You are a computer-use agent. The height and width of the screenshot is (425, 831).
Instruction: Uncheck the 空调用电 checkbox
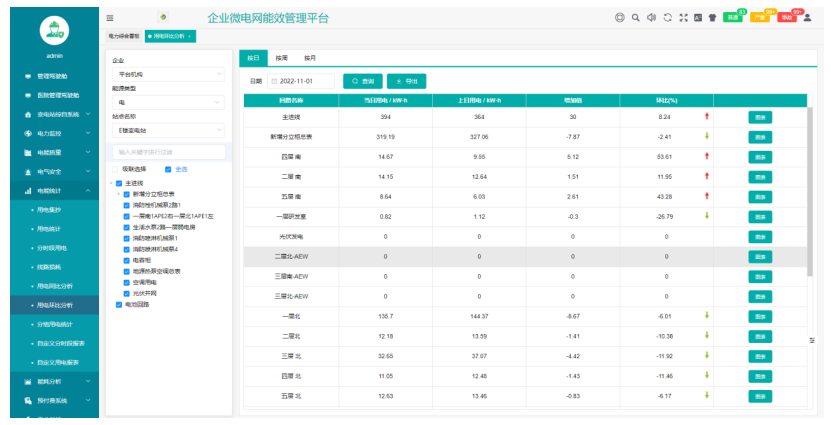pos(127,282)
